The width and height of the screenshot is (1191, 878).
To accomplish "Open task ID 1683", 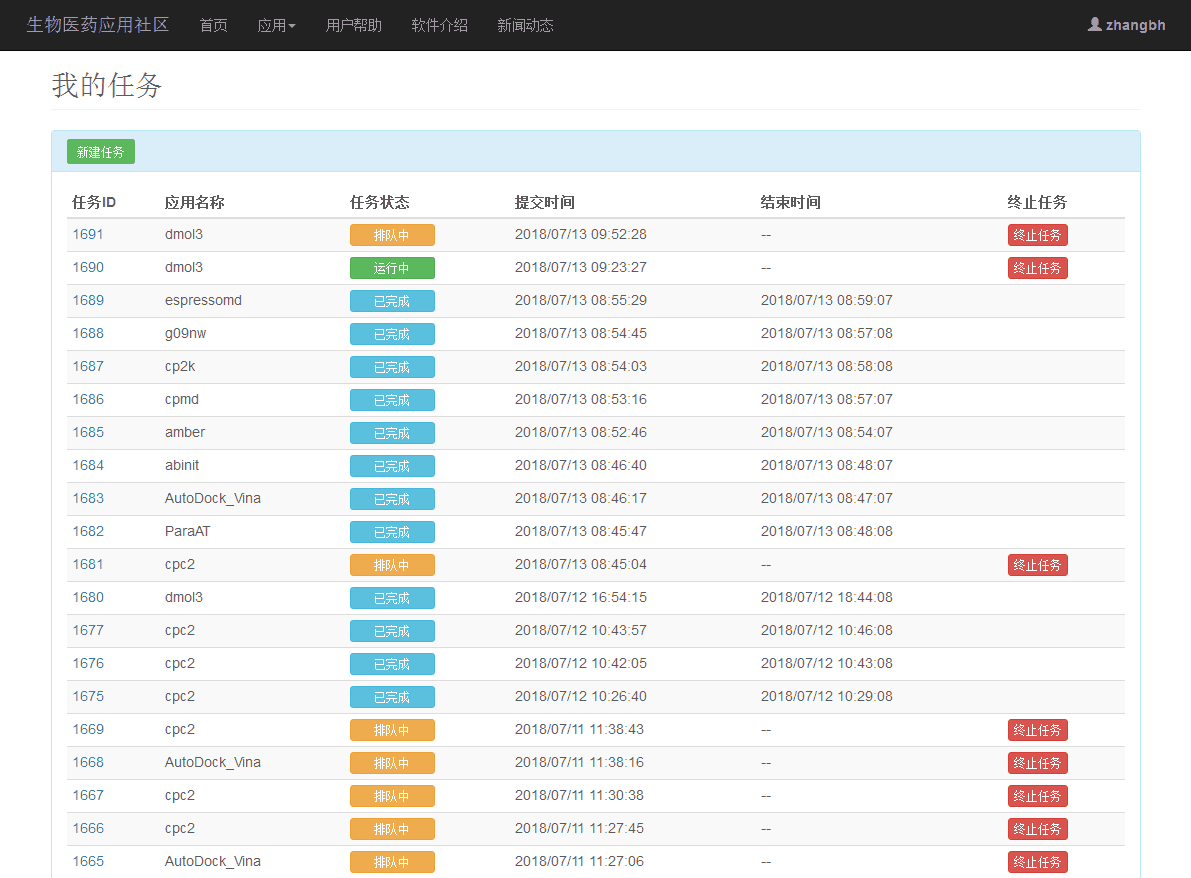I will tap(88, 499).
